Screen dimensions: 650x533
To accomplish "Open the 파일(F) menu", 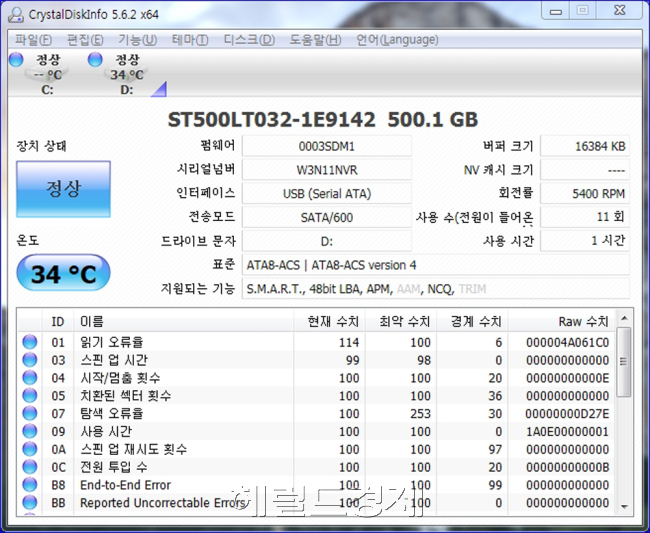I will pyautogui.click(x=33, y=40).
